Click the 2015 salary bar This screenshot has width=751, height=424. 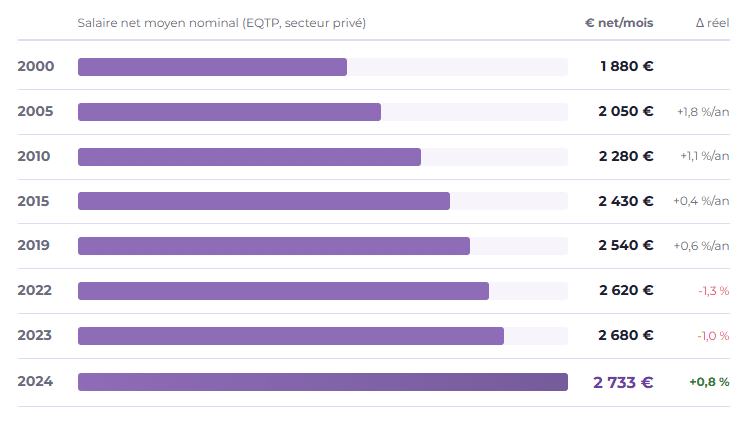(x=264, y=201)
